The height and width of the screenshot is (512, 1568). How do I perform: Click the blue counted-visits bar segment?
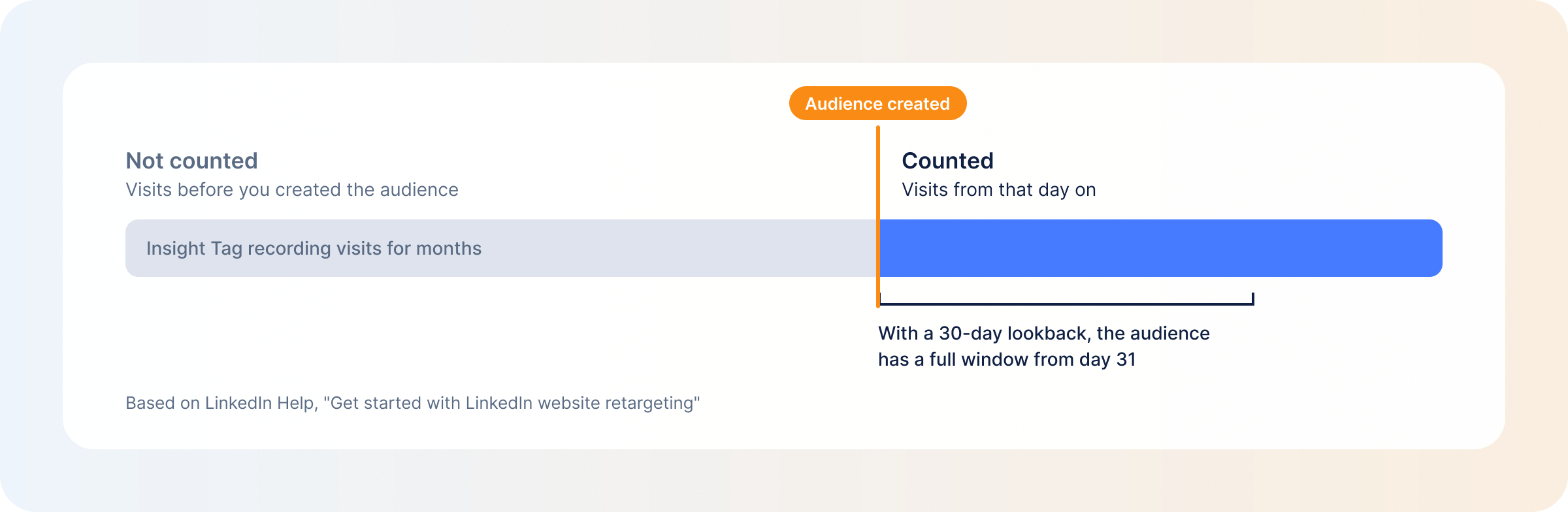tap(1161, 248)
